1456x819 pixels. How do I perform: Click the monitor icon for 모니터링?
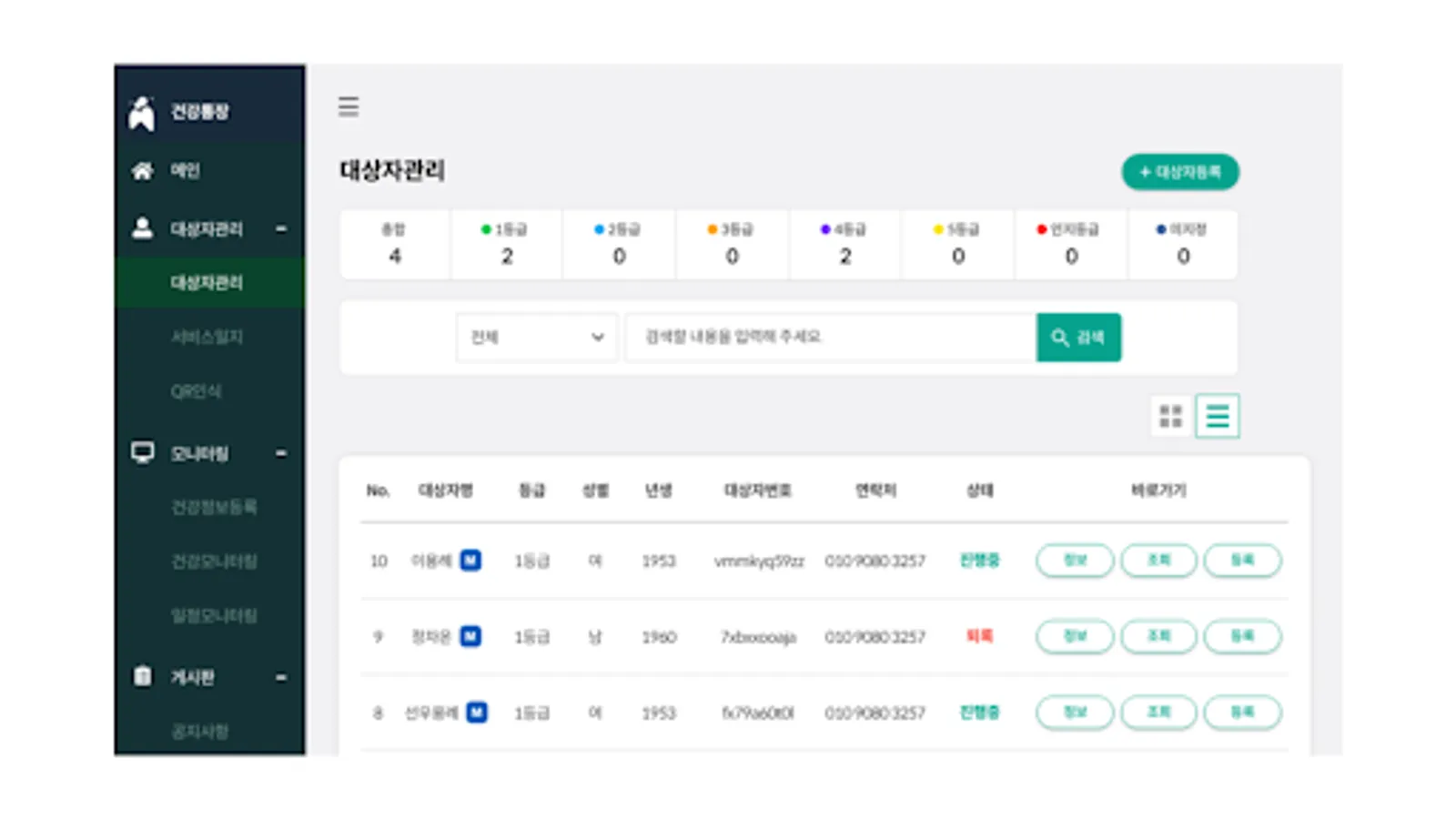pos(143,452)
